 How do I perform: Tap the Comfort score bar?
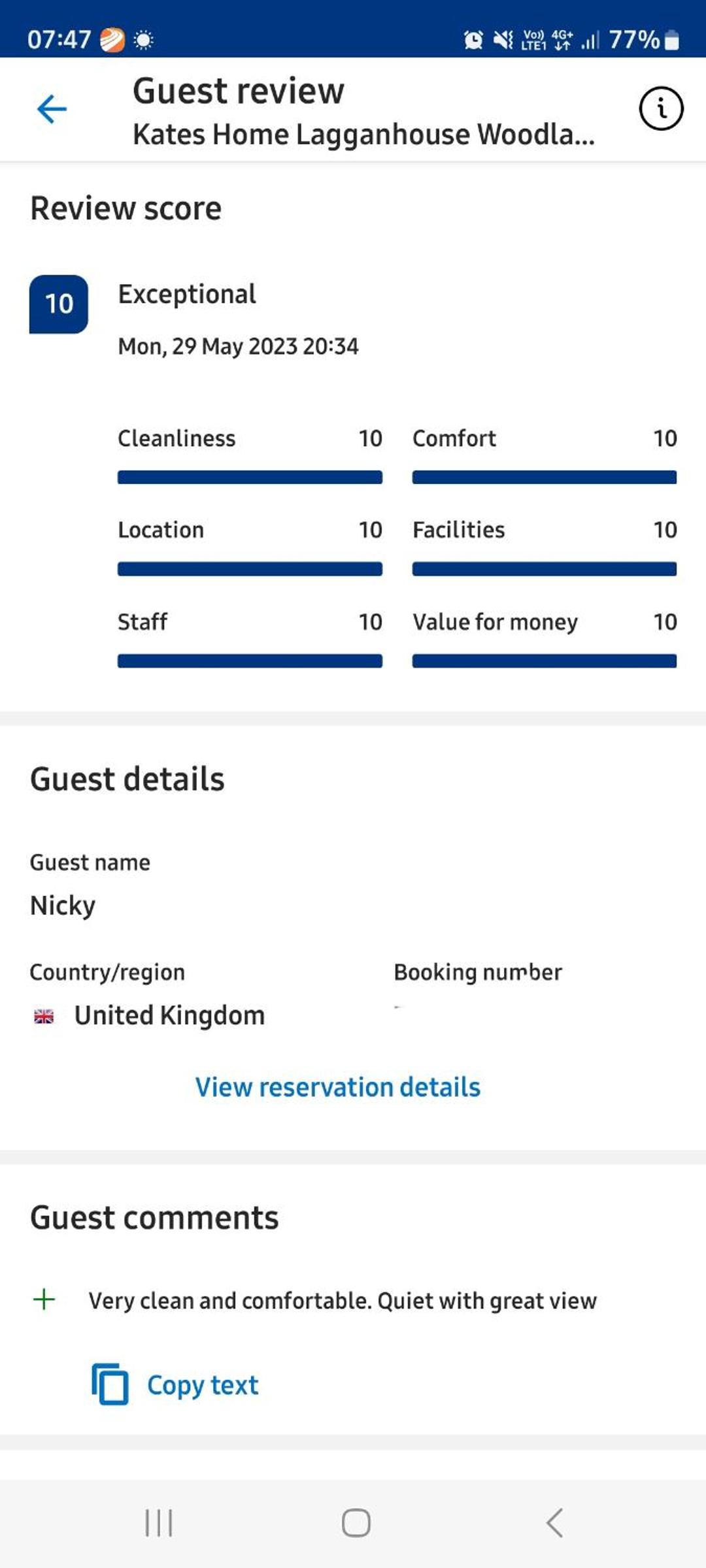click(x=545, y=478)
